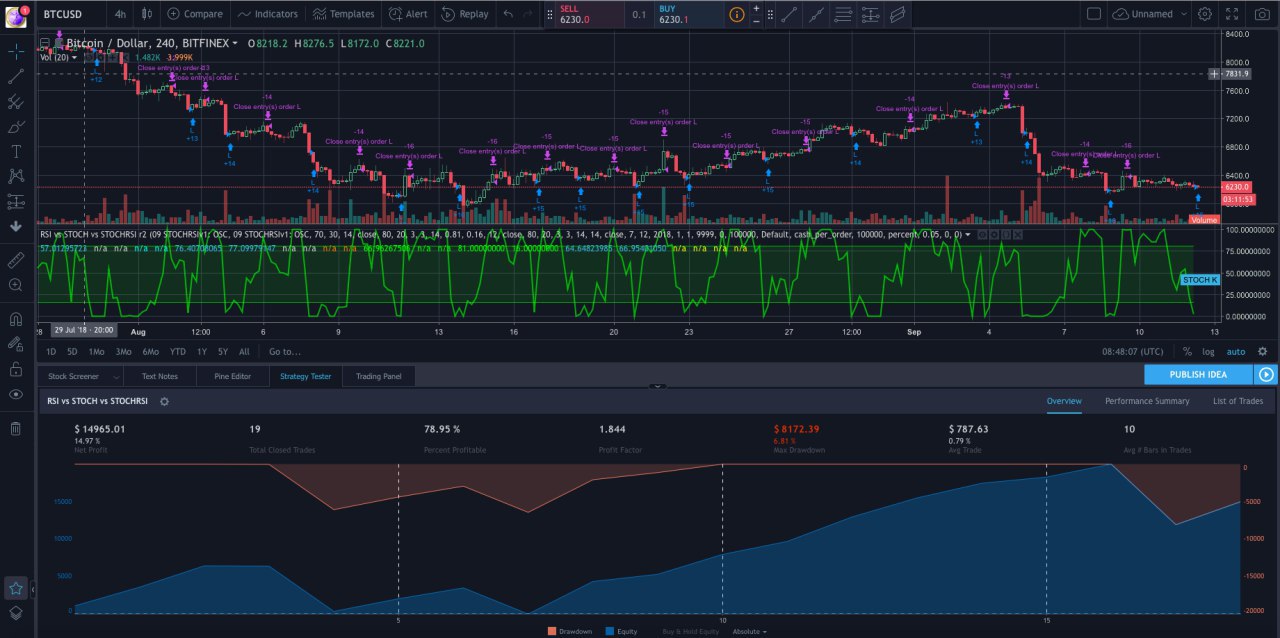This screenshot has height=638, width=1280.
Task: Toggle fullscreen mode
Action: [1232, 14]
